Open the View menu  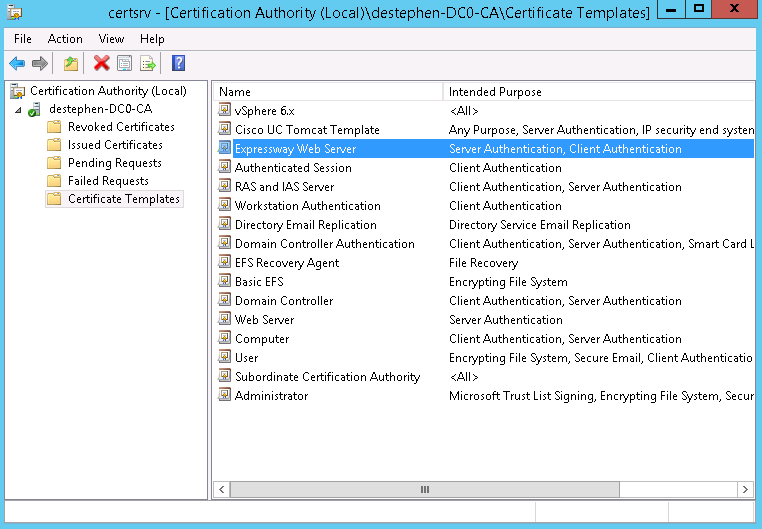click(x=111, y=39)
